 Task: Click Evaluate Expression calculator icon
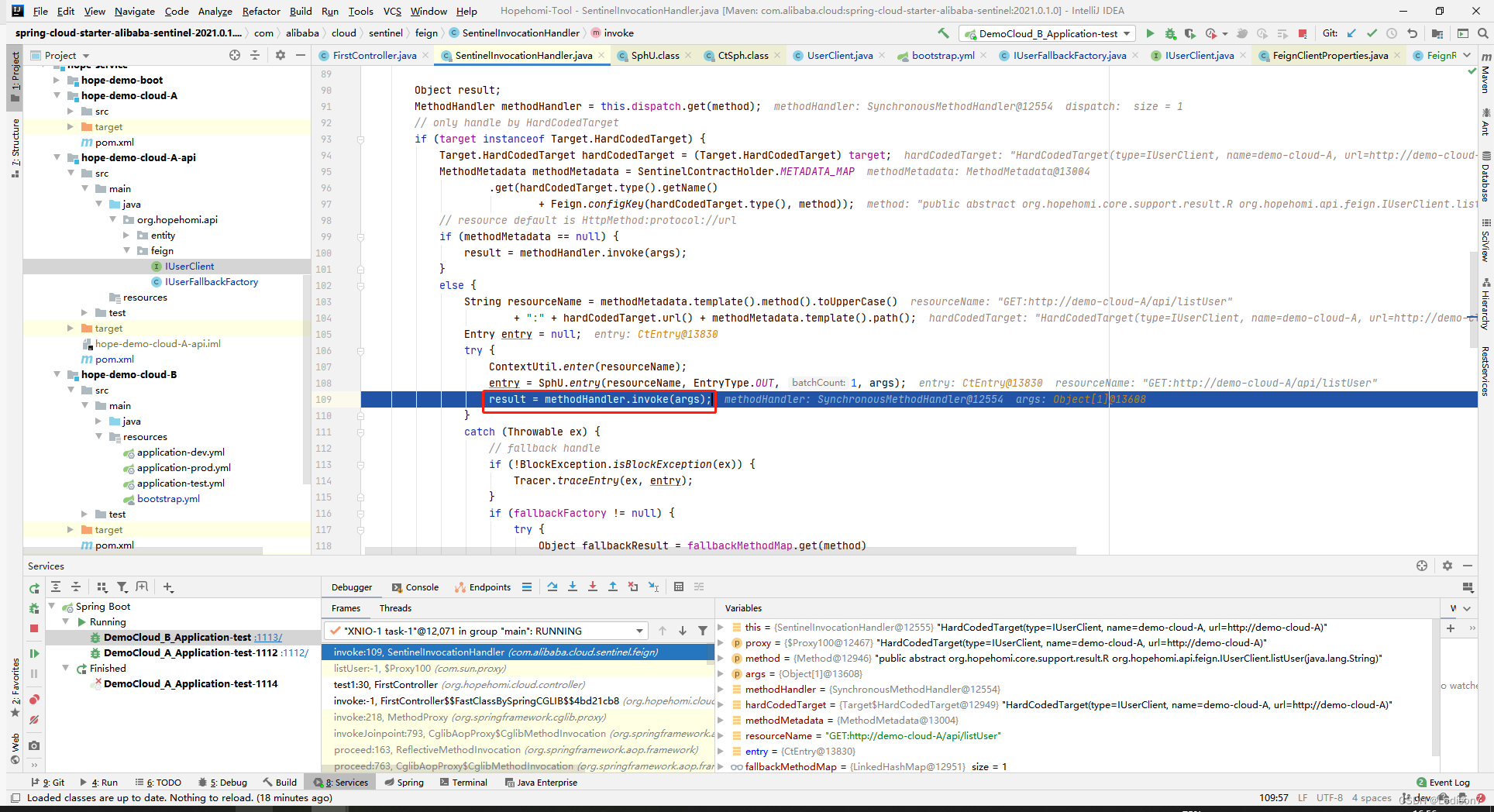pyautogui.click(x=679, y=587)
